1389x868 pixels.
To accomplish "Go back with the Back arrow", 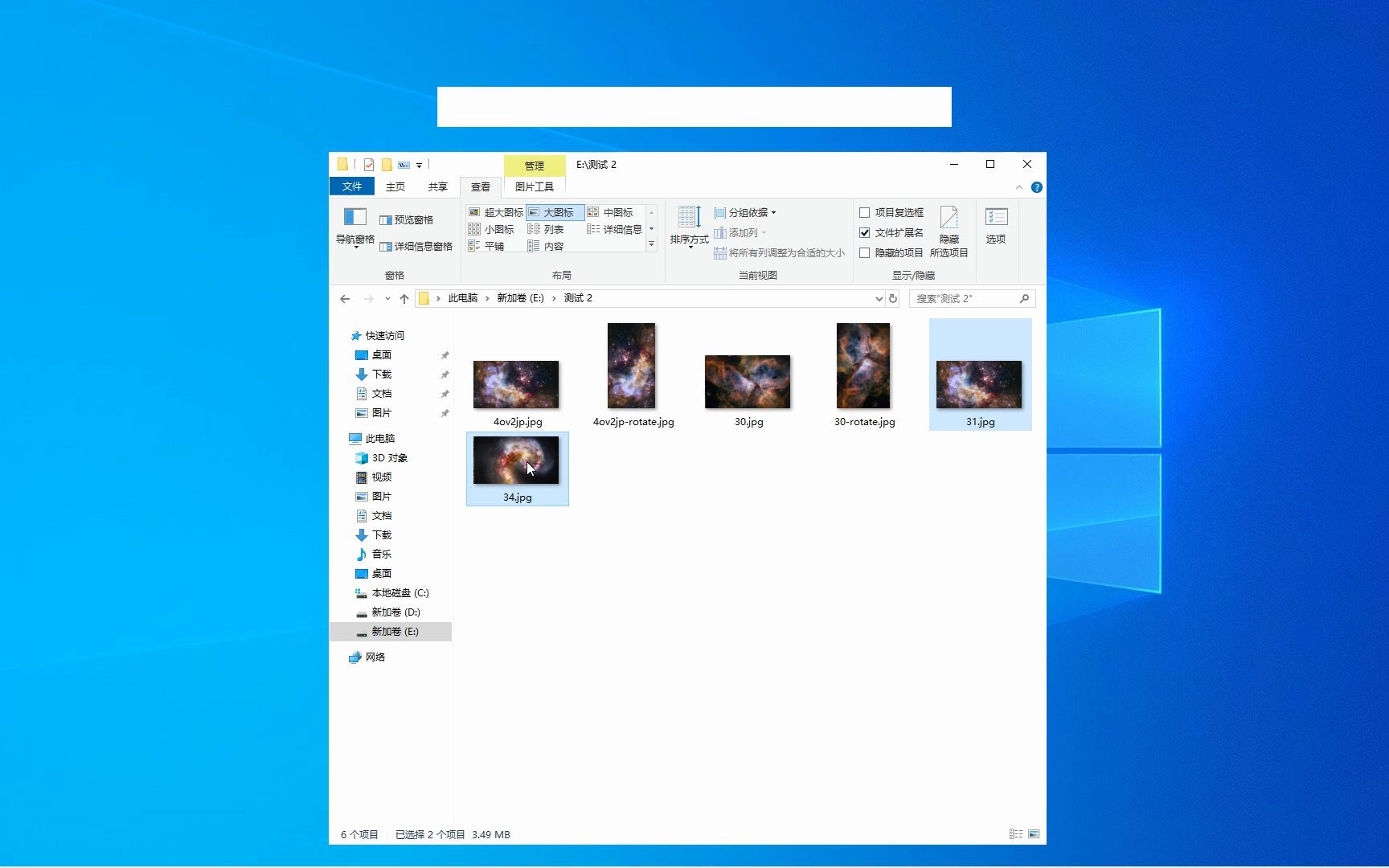I will [x=345, y=299].
